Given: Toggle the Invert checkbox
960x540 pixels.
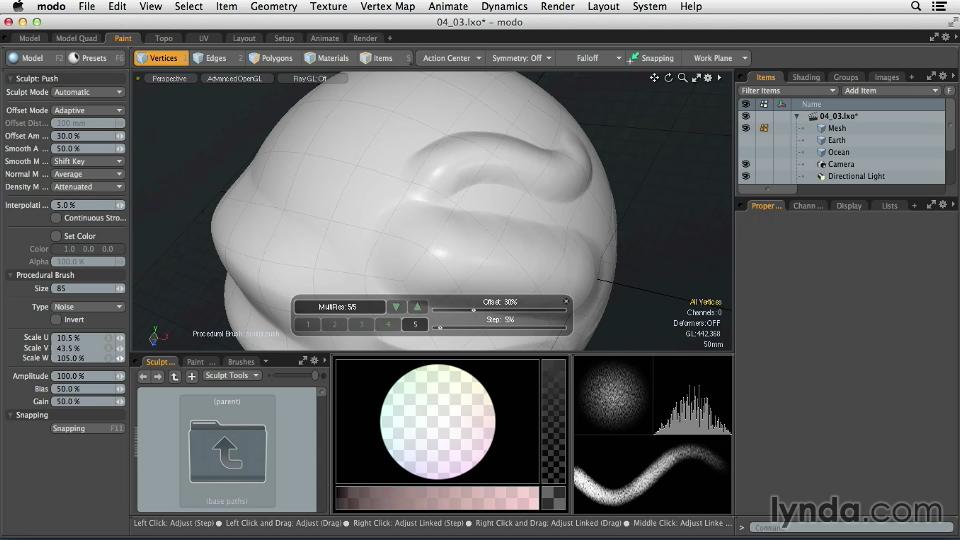Looking at the screenshot, I should 56,319.
